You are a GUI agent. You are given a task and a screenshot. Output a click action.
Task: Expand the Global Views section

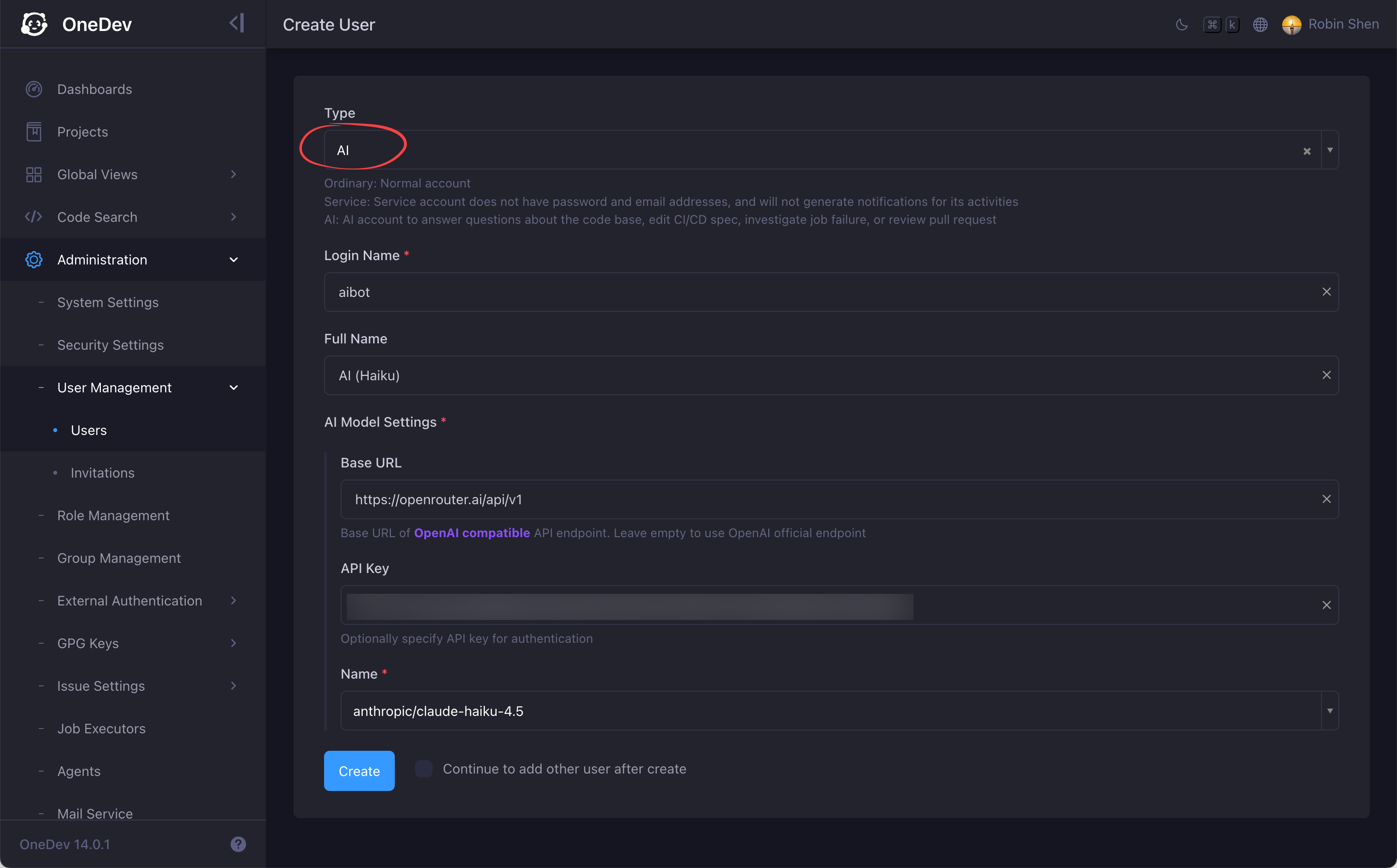point(233,174)
